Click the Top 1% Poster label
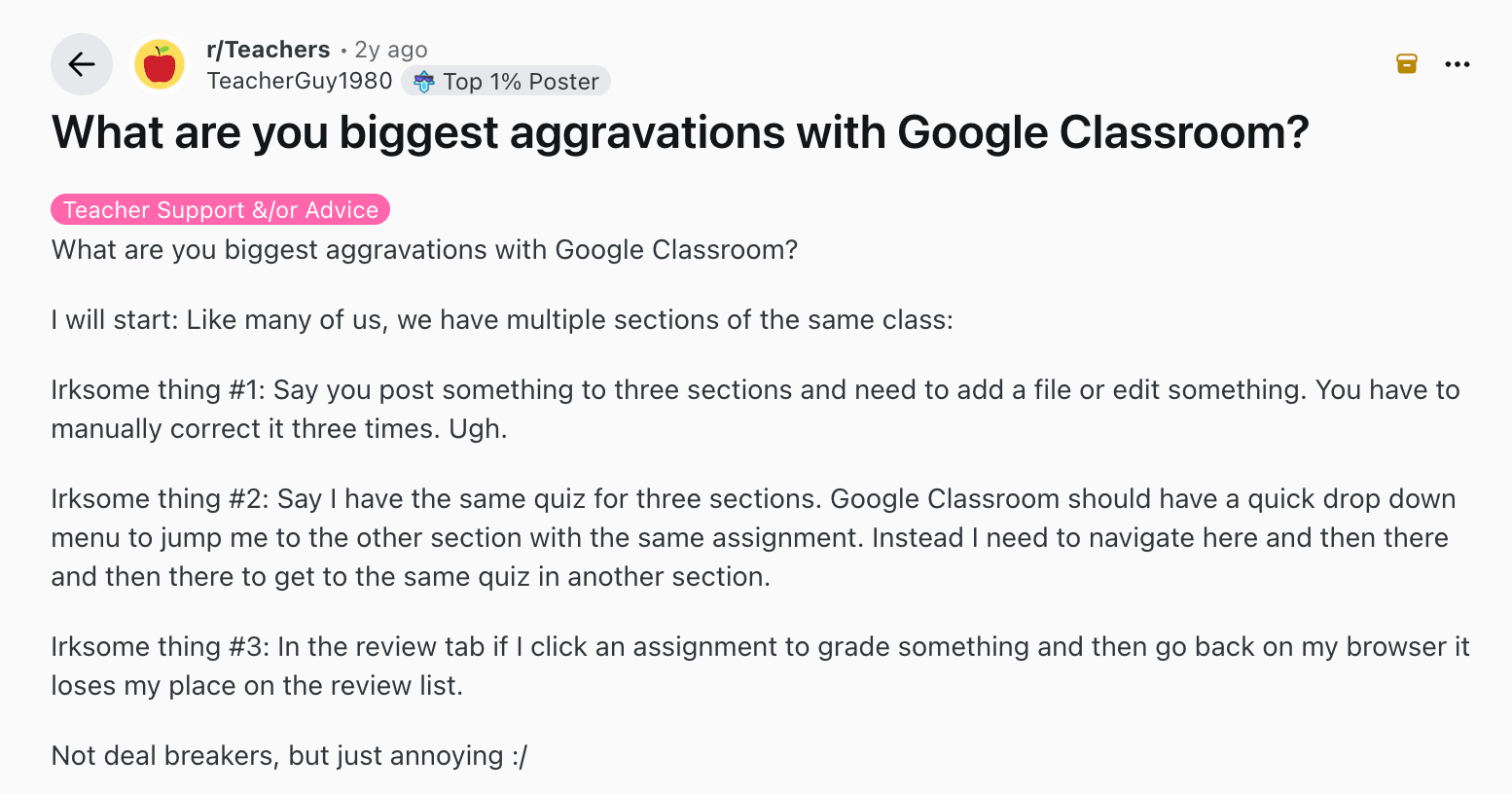Image resolution: width=1512 pixels, height=794 pixels. pyautogui.click(x=521, y=82)
